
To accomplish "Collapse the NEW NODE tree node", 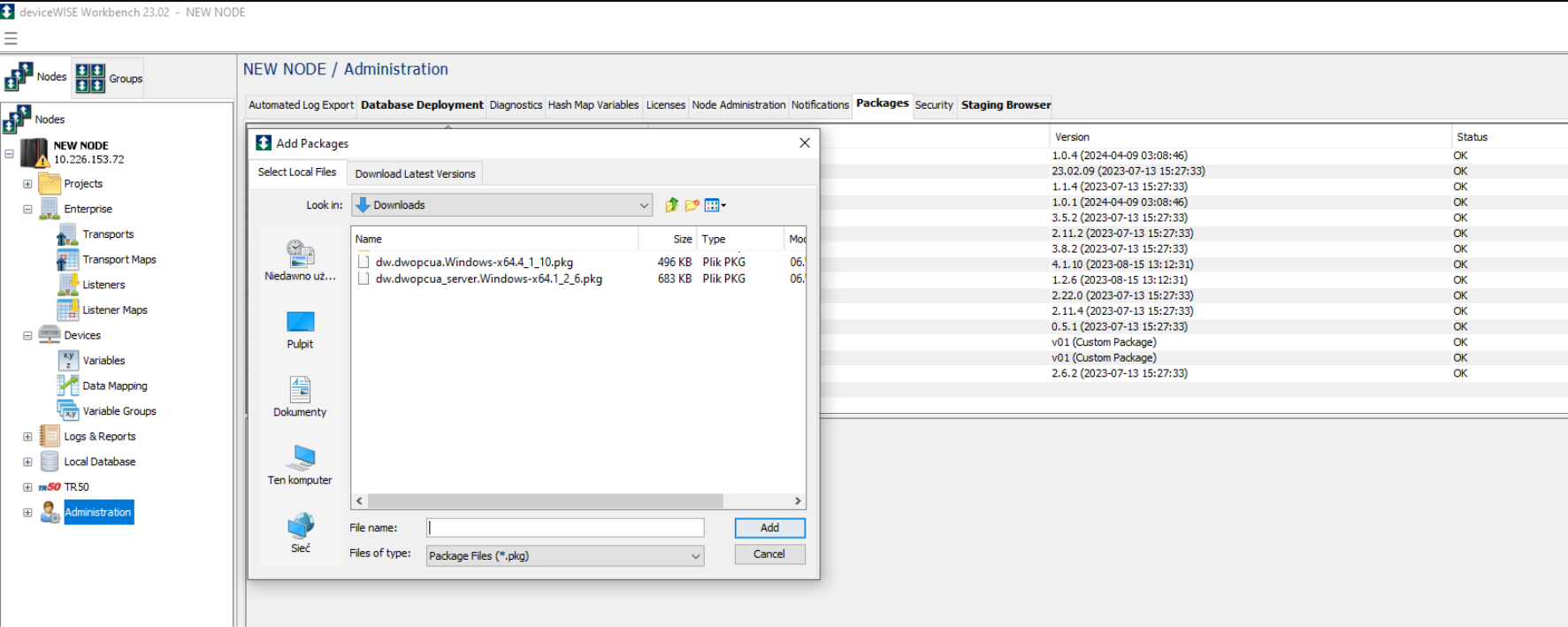I will click(x=10, y=153).
